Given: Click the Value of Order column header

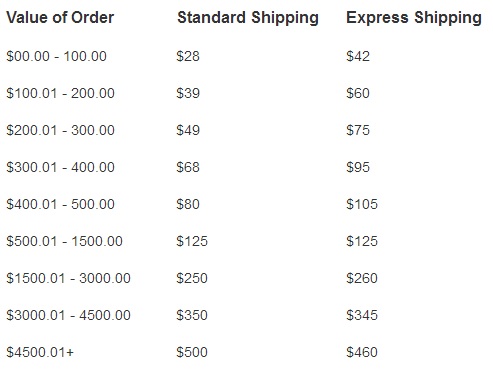Looking at the screenshot, I should (60, 17).
